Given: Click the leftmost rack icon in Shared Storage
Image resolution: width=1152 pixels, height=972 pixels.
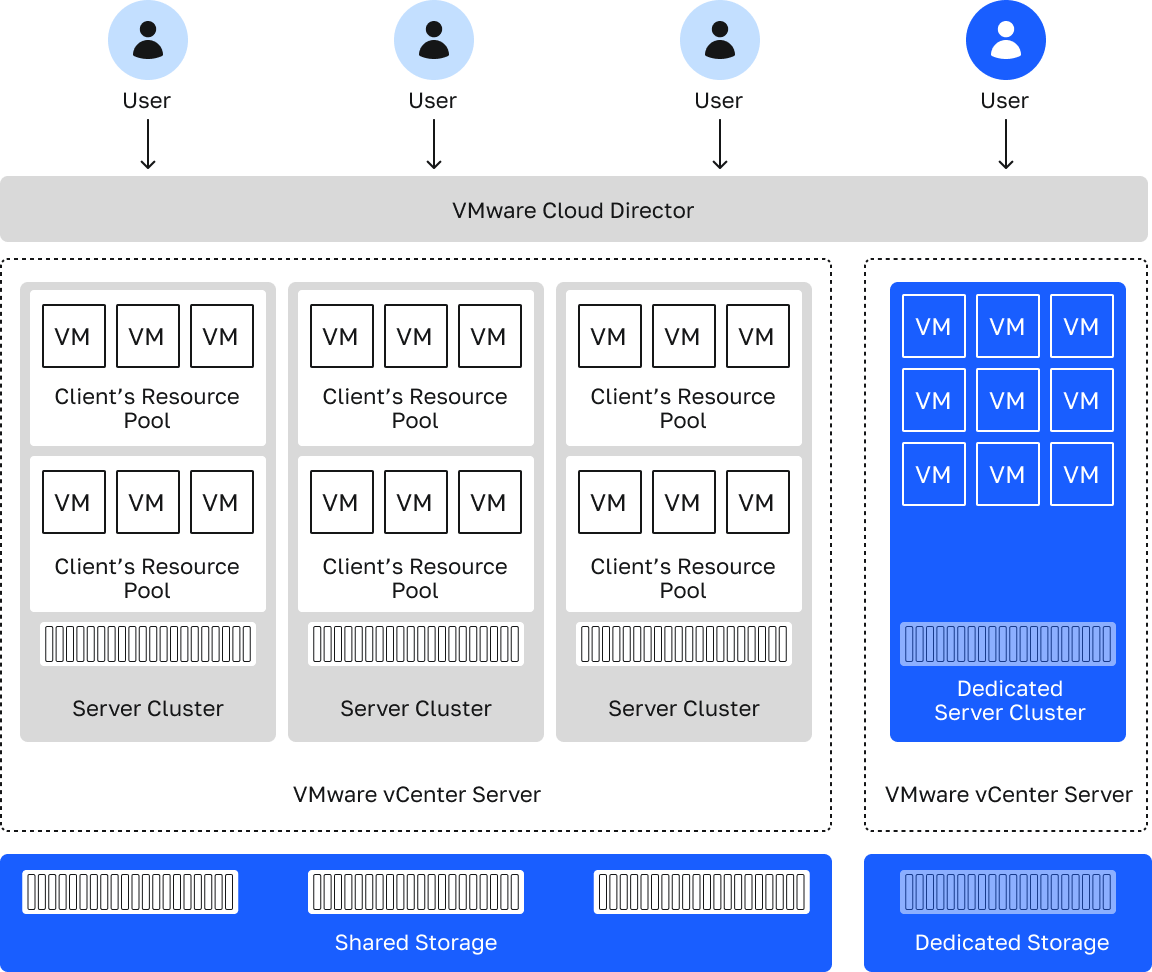Looking at the screenshot, I should coord(130,892).
